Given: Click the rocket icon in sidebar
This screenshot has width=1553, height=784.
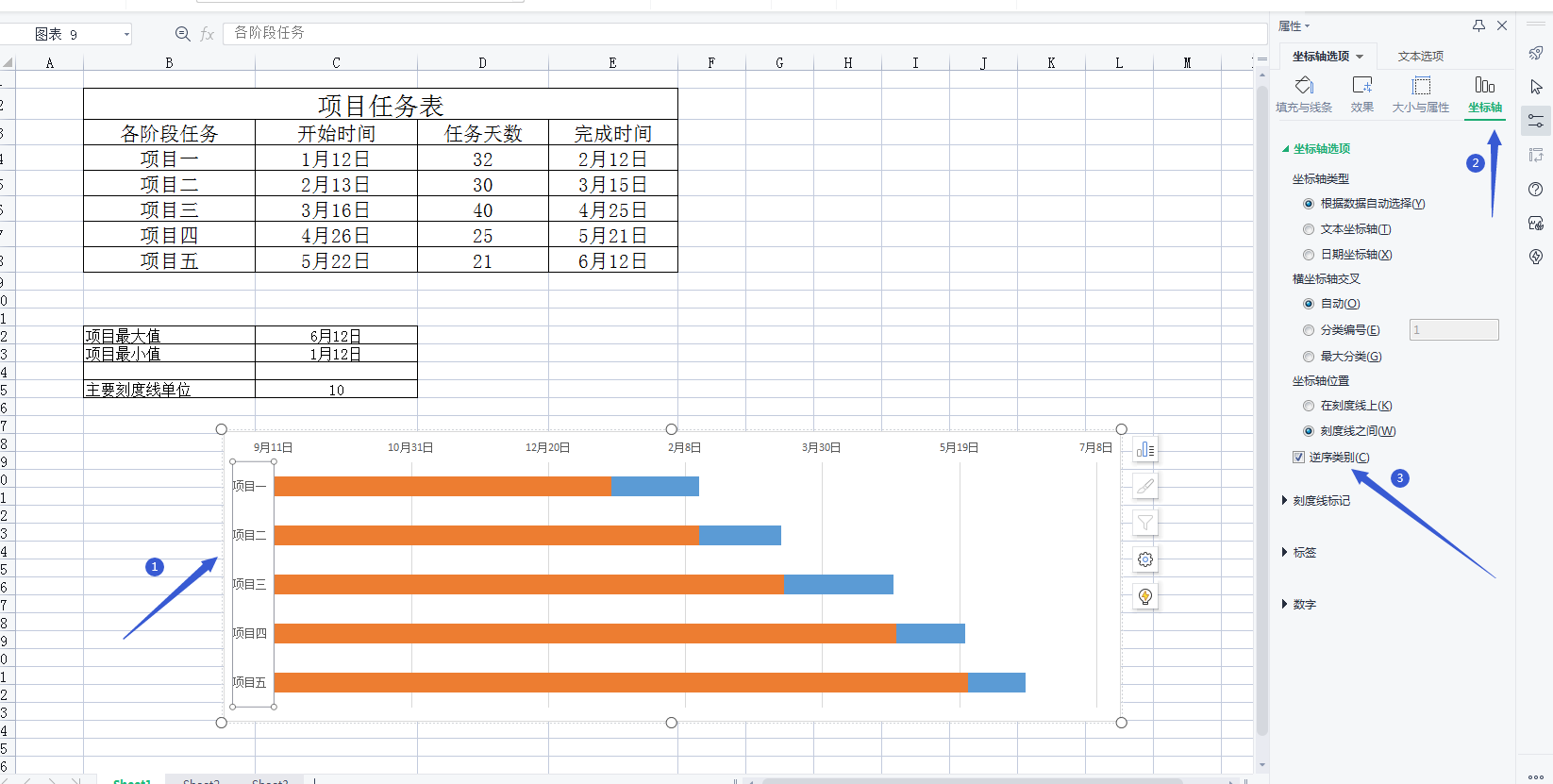Looking at the screenshot, I should coord(1536,53).
